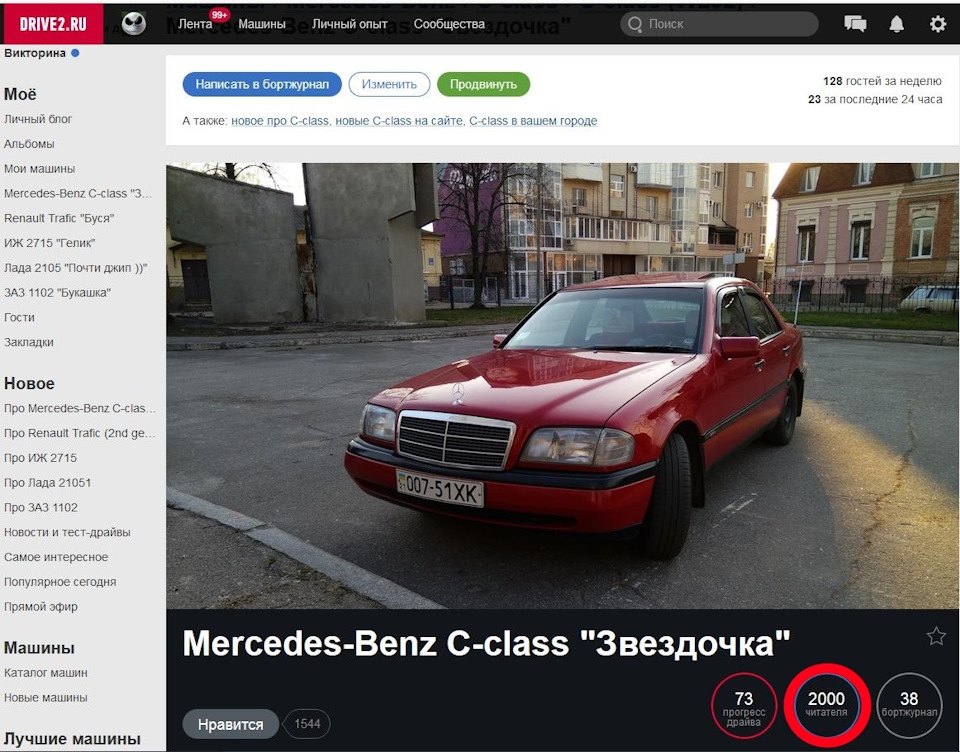Open the settings gear icon
Screen dimensions: 960x752
click(x=937, y=24)
